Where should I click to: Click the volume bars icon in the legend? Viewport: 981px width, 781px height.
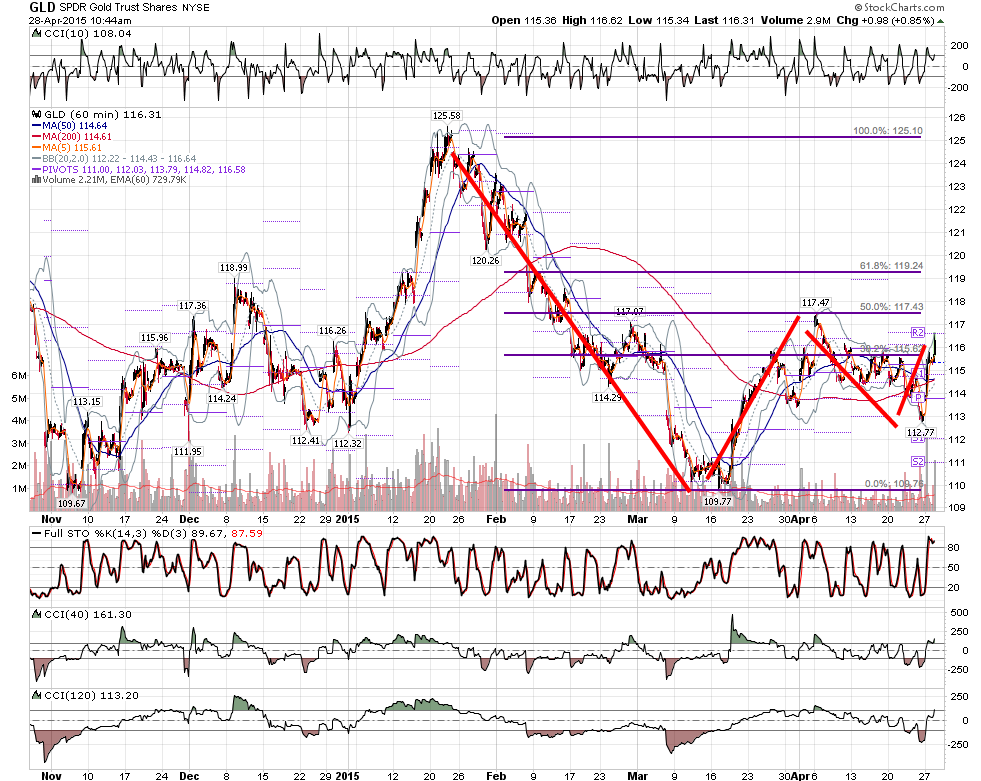(x=36, y=180)
